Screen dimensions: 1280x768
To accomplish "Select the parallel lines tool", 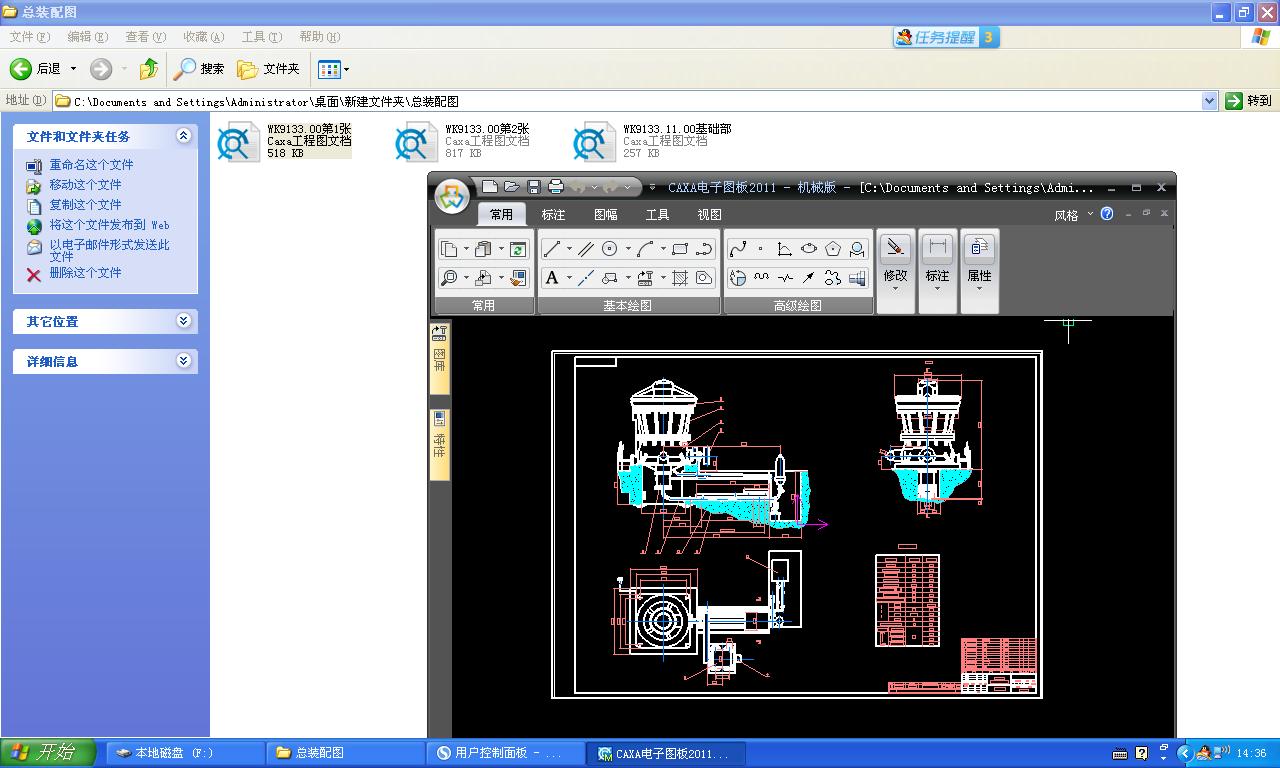I will pyautogui.click(x=585, y=249).
